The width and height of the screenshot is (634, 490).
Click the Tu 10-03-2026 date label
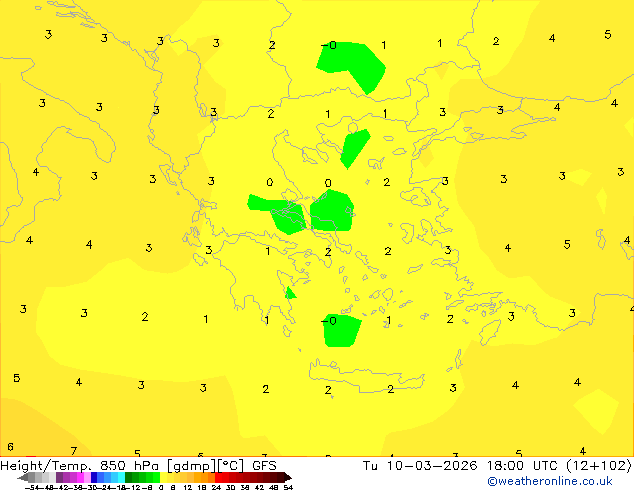[420, 466]
